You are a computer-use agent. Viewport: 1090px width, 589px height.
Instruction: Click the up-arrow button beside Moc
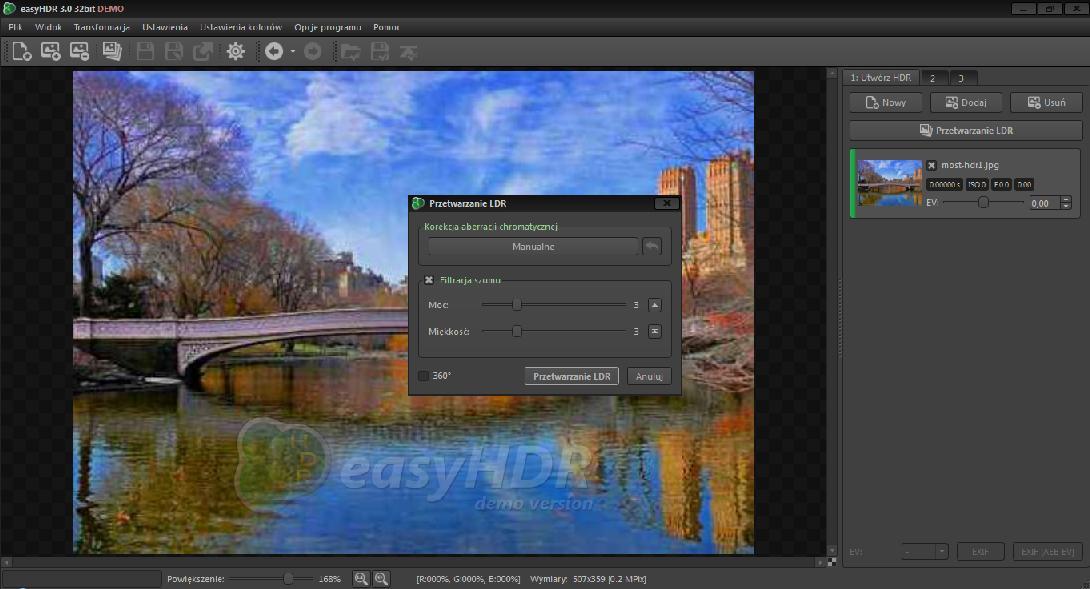pos(655,305)
